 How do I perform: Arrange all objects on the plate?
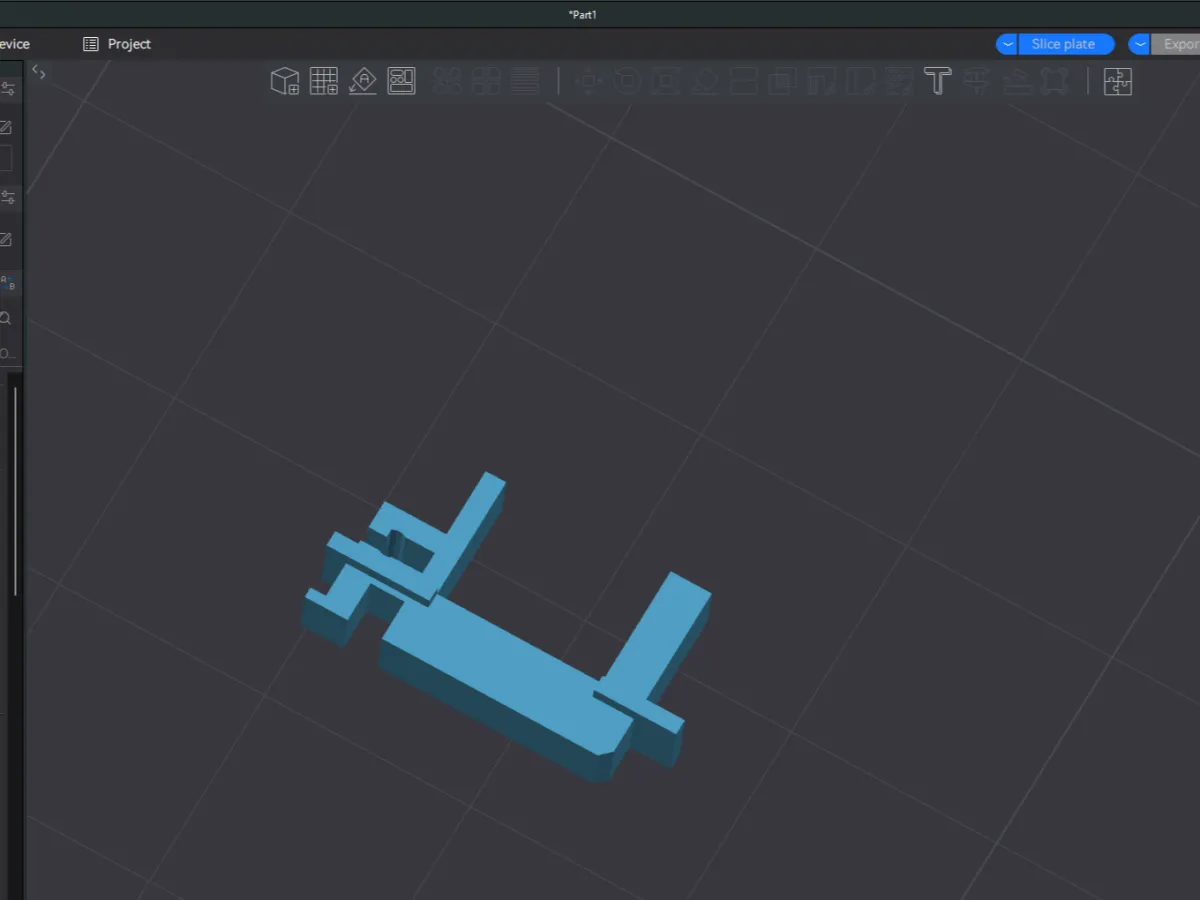[x=402, y=81]
